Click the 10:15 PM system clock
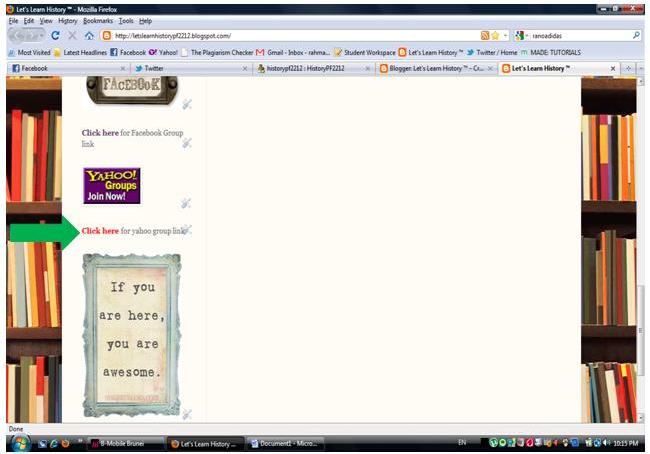 [626, 443]
